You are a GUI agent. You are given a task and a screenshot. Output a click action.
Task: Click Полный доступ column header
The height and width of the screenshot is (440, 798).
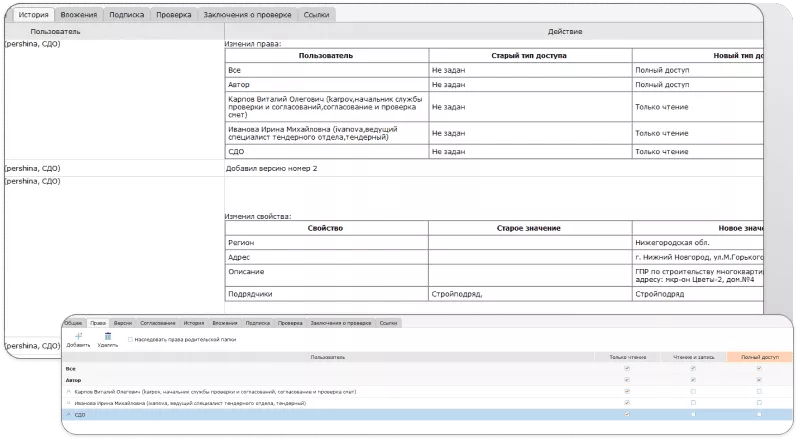(x=759, y=356)
